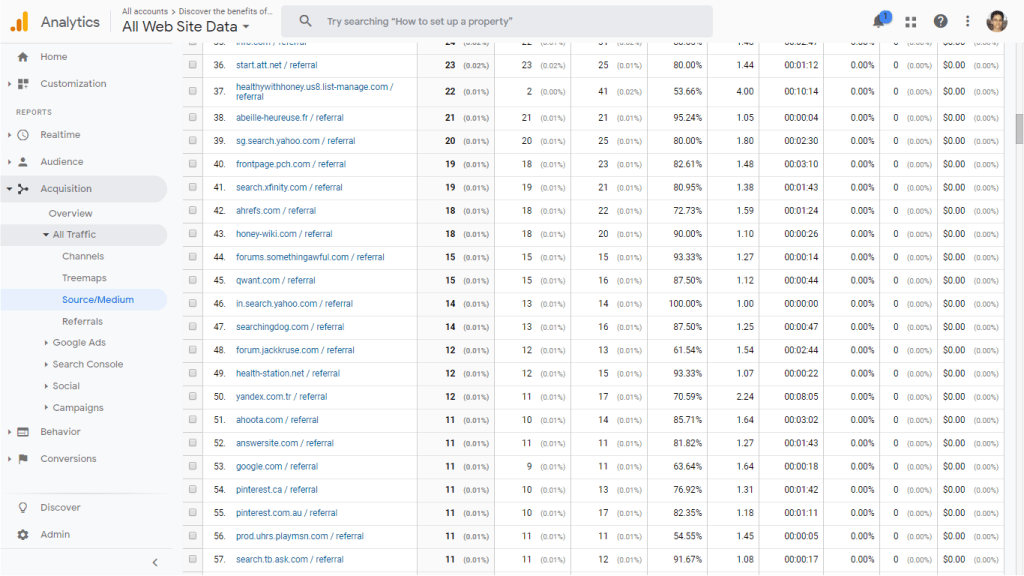Viewport: 1024px width, 576px height.
Task: Open the sg.search.yahoo.com referral link
Action: coord(295,141)
